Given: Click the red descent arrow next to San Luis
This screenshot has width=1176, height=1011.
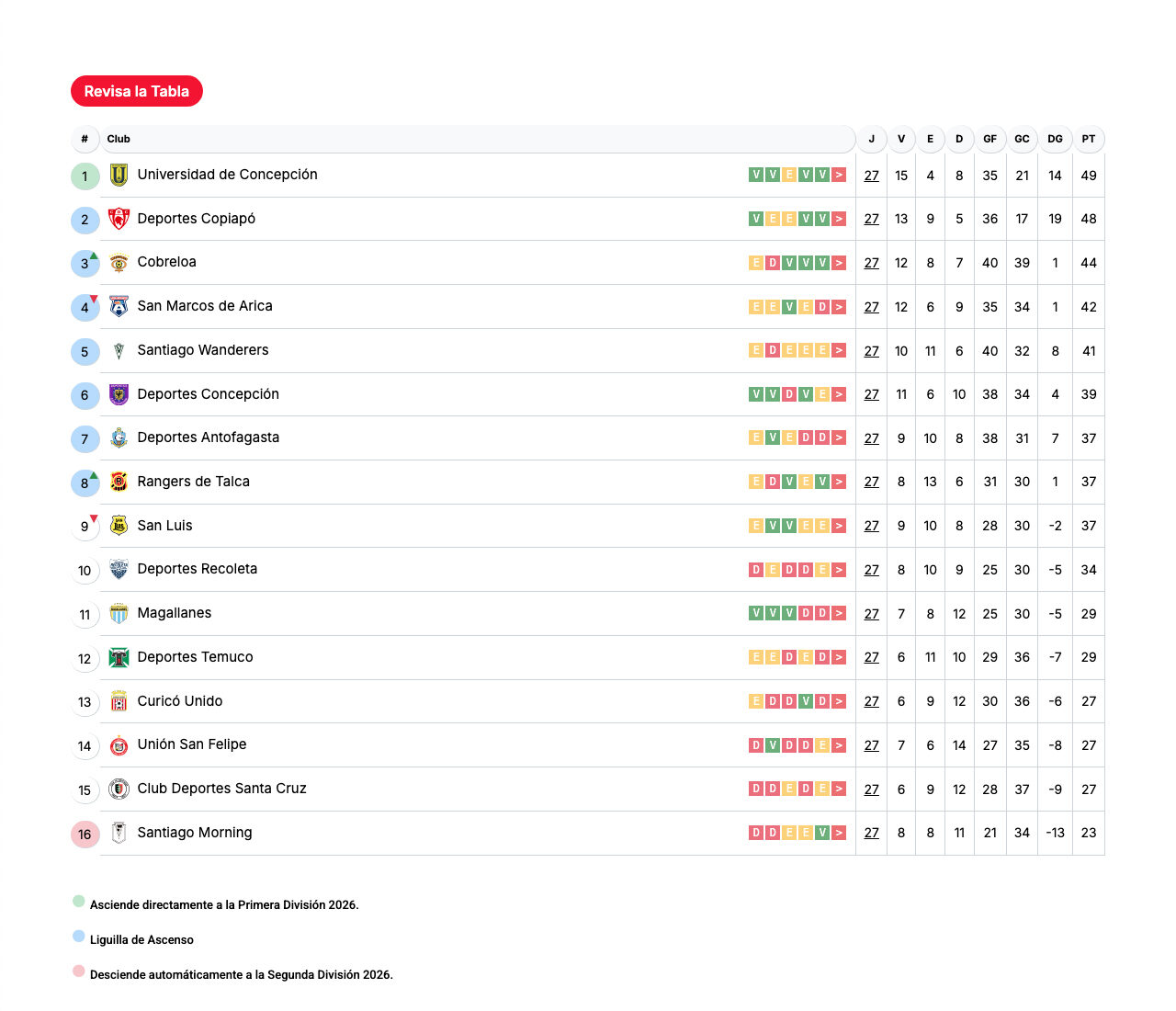Looking at the screenshot, I should click(93, 517).
